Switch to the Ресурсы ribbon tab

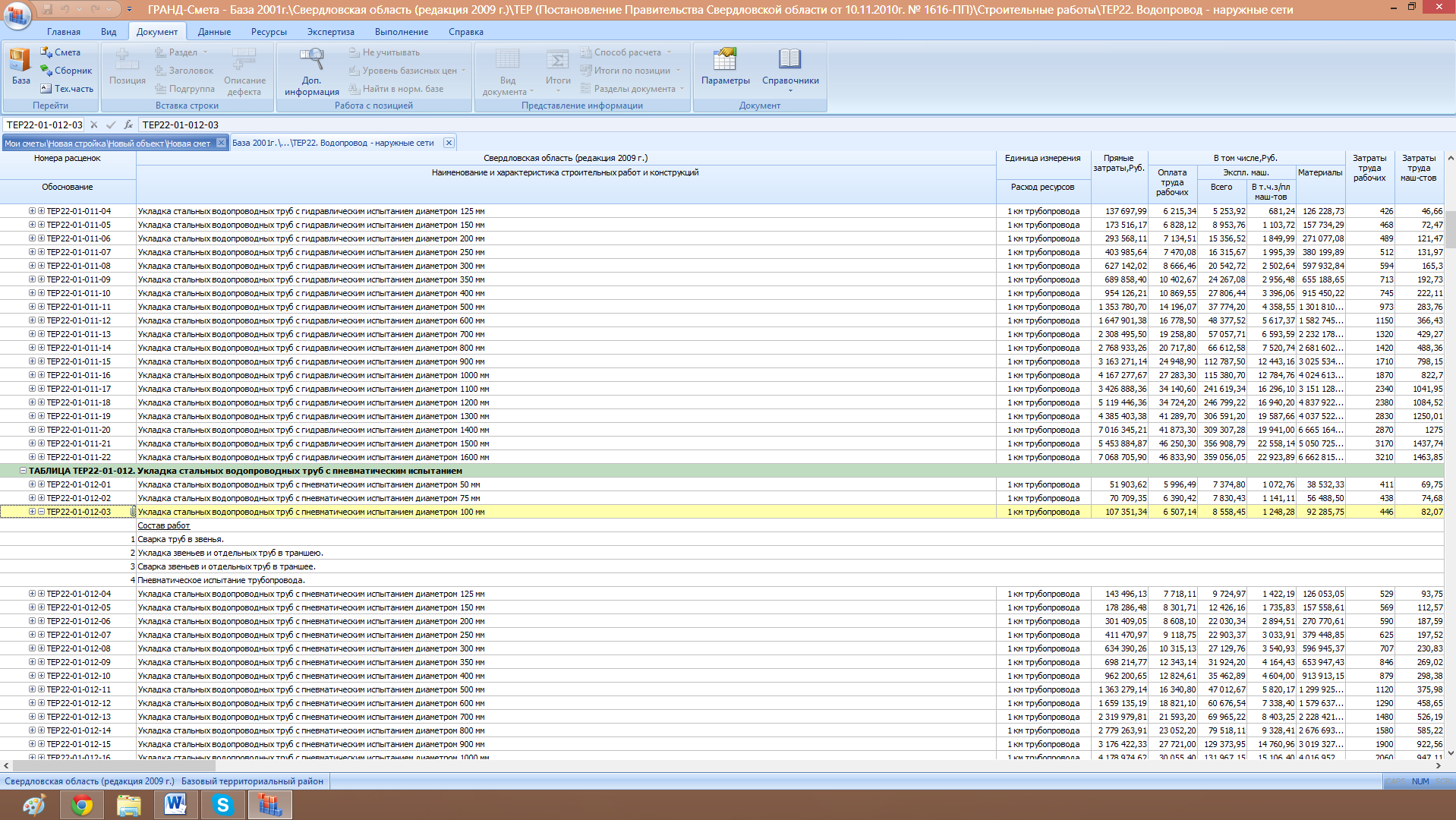(x=269, y=32)
